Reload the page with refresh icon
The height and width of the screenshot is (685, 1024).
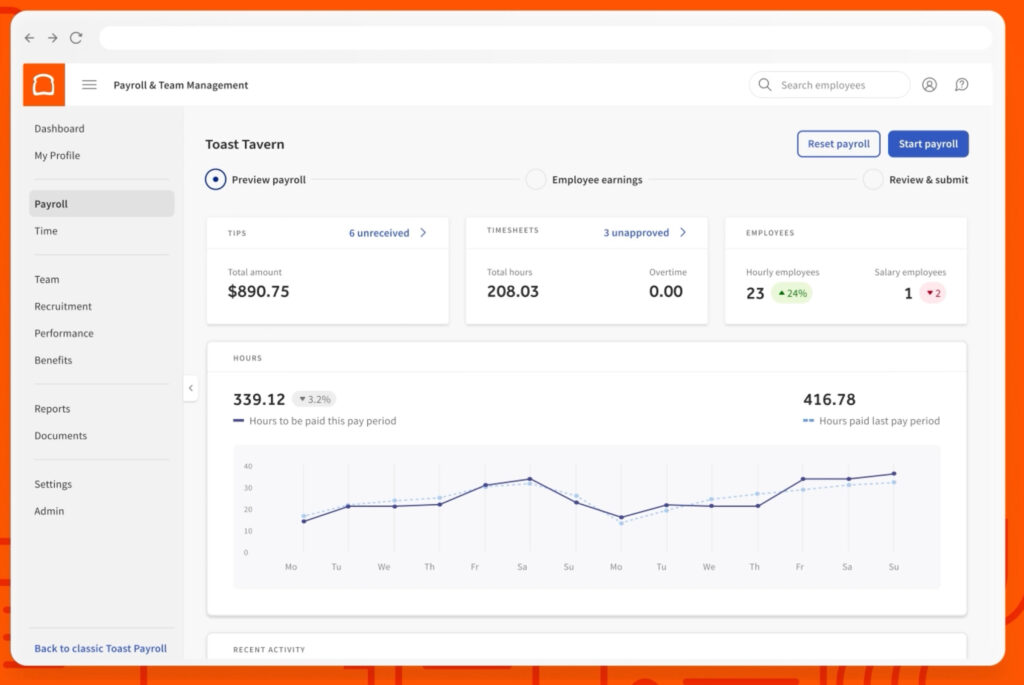(76, 38)
